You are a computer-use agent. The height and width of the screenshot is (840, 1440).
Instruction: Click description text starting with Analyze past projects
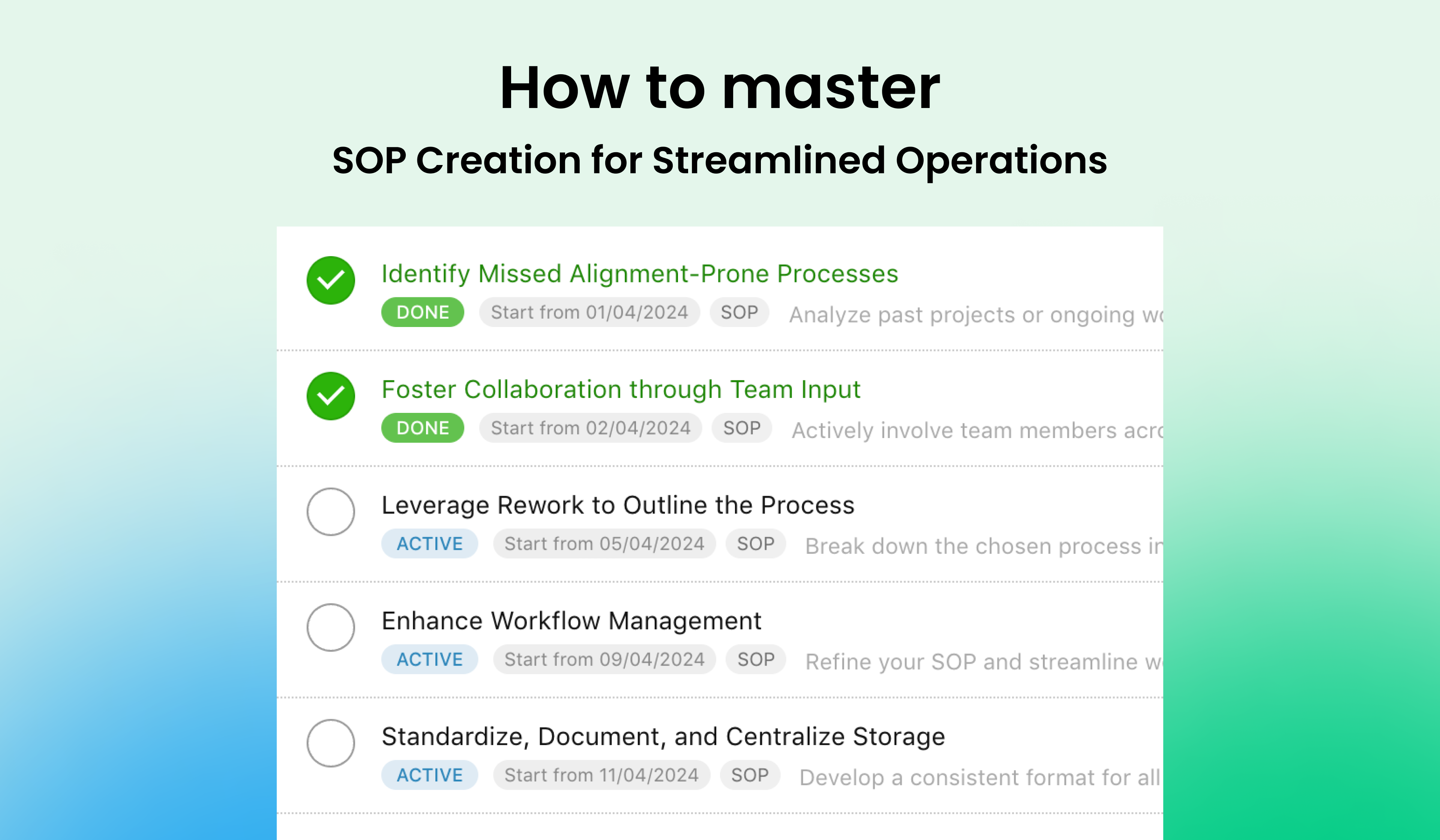pyautogui.click(x=976, y=315)
